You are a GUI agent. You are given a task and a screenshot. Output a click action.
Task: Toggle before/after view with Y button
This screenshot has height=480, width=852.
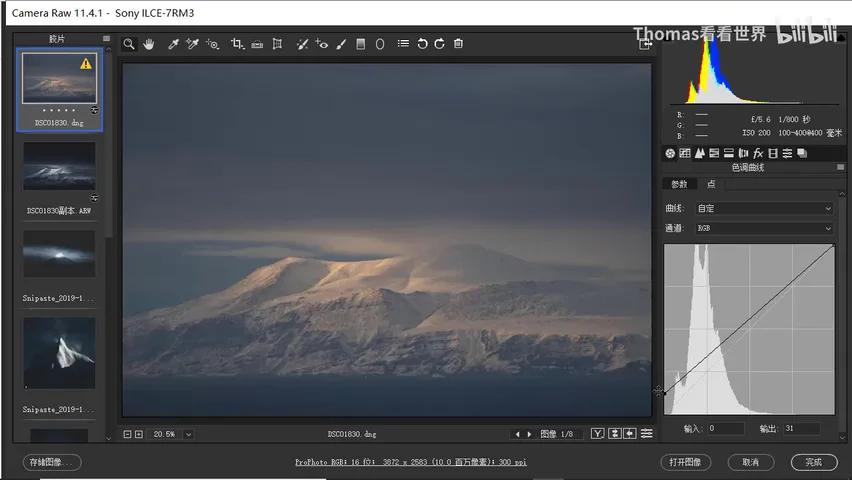598,433
